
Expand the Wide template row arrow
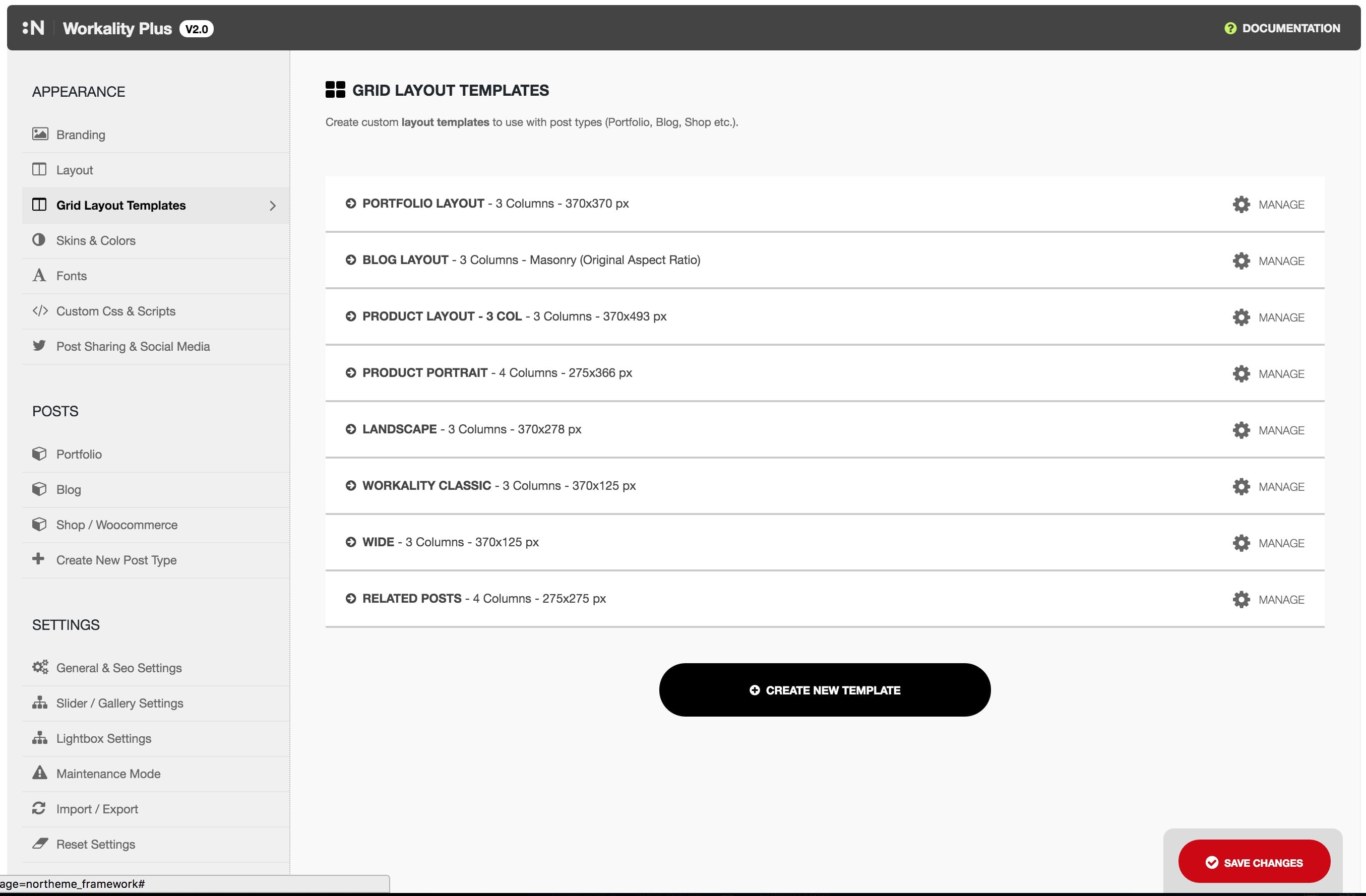point(351,542)
